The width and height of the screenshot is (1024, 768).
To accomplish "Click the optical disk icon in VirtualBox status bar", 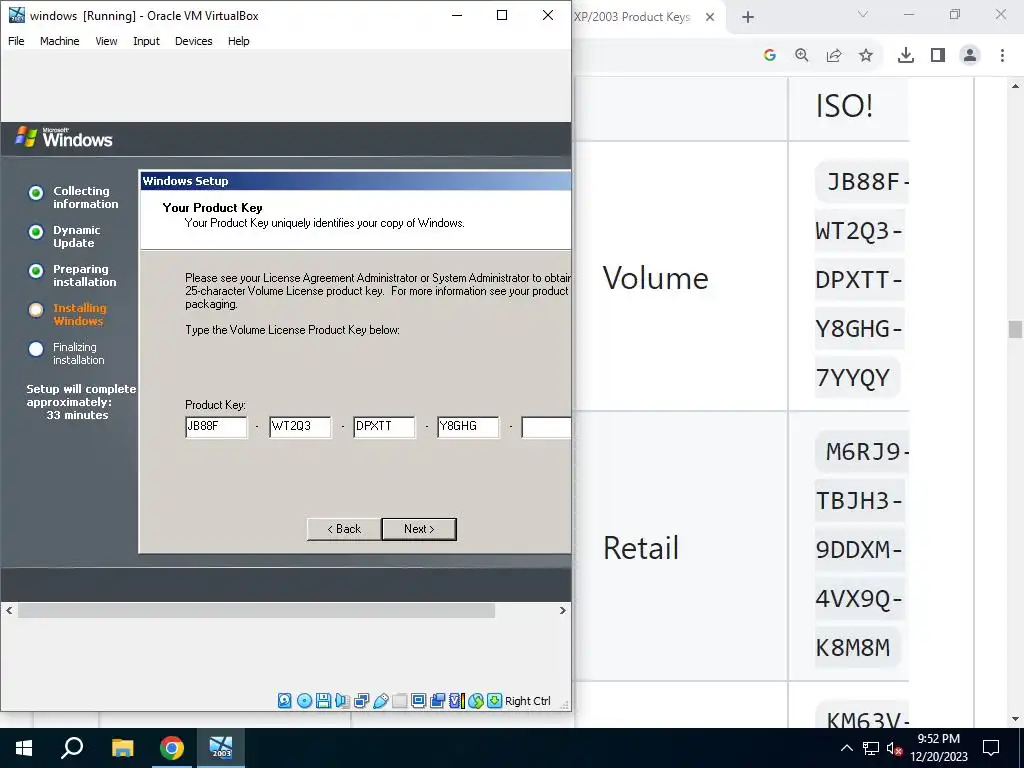I will pos(304,701).
